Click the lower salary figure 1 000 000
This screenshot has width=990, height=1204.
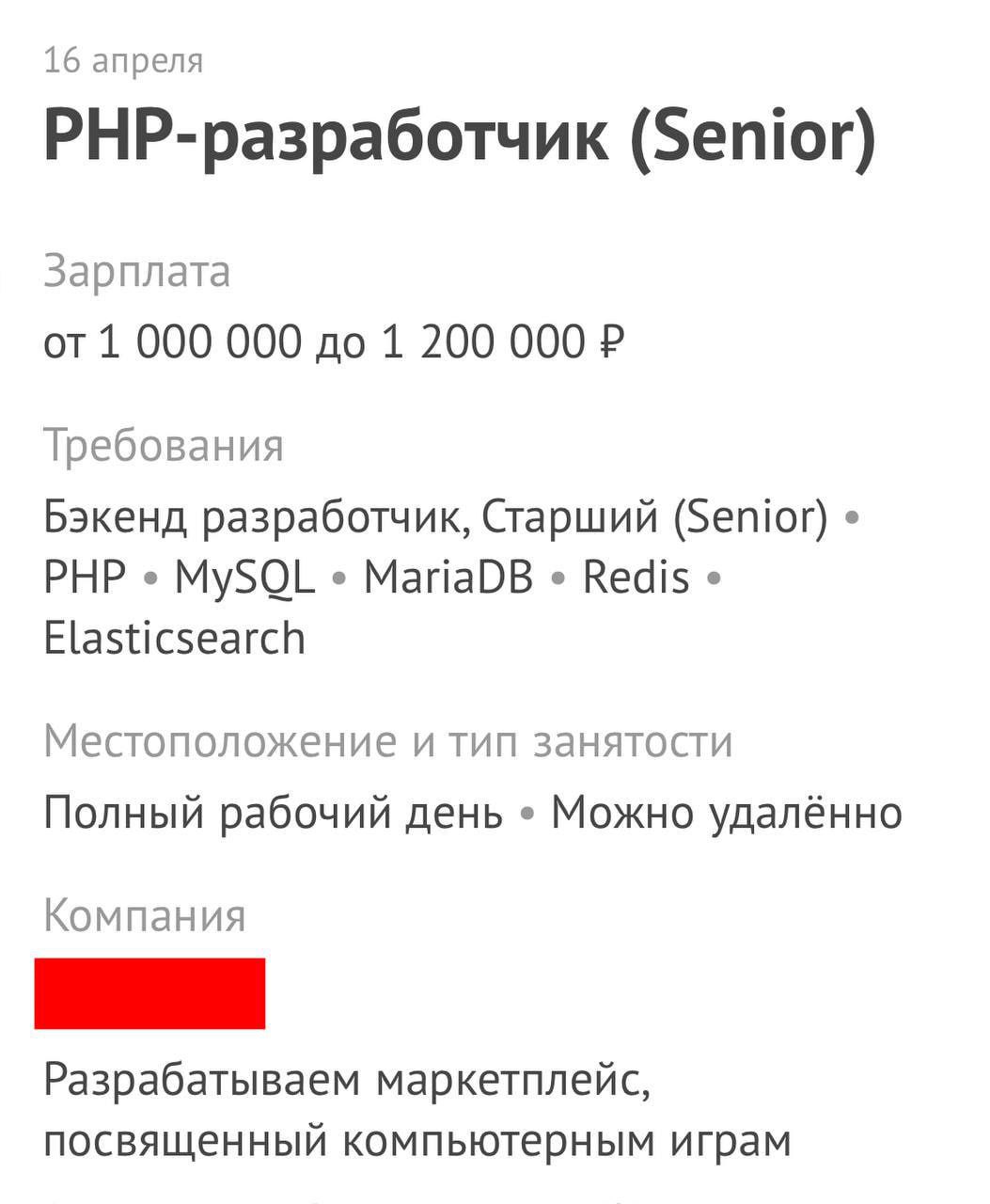click(197, 342)
